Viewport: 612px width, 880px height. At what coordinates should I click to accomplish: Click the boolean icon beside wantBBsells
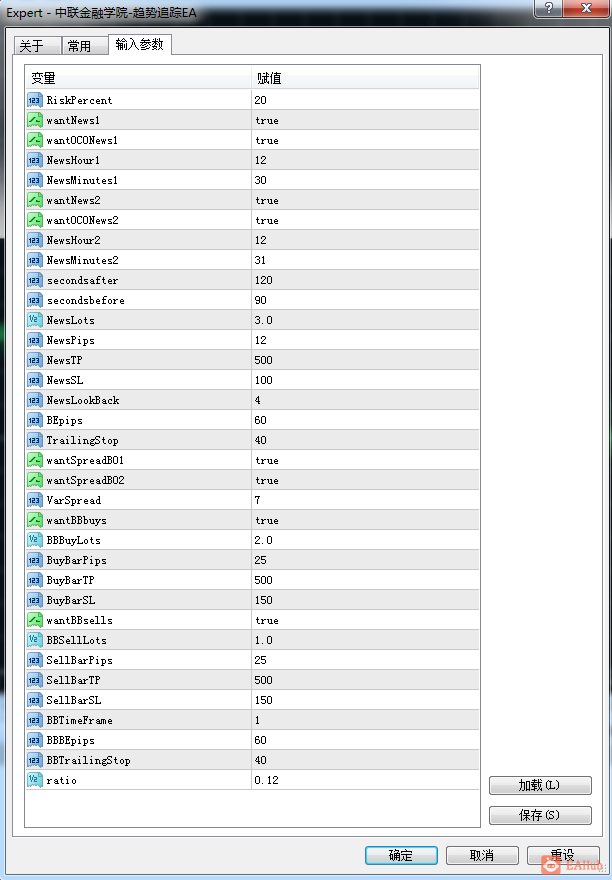coord(35,620)
